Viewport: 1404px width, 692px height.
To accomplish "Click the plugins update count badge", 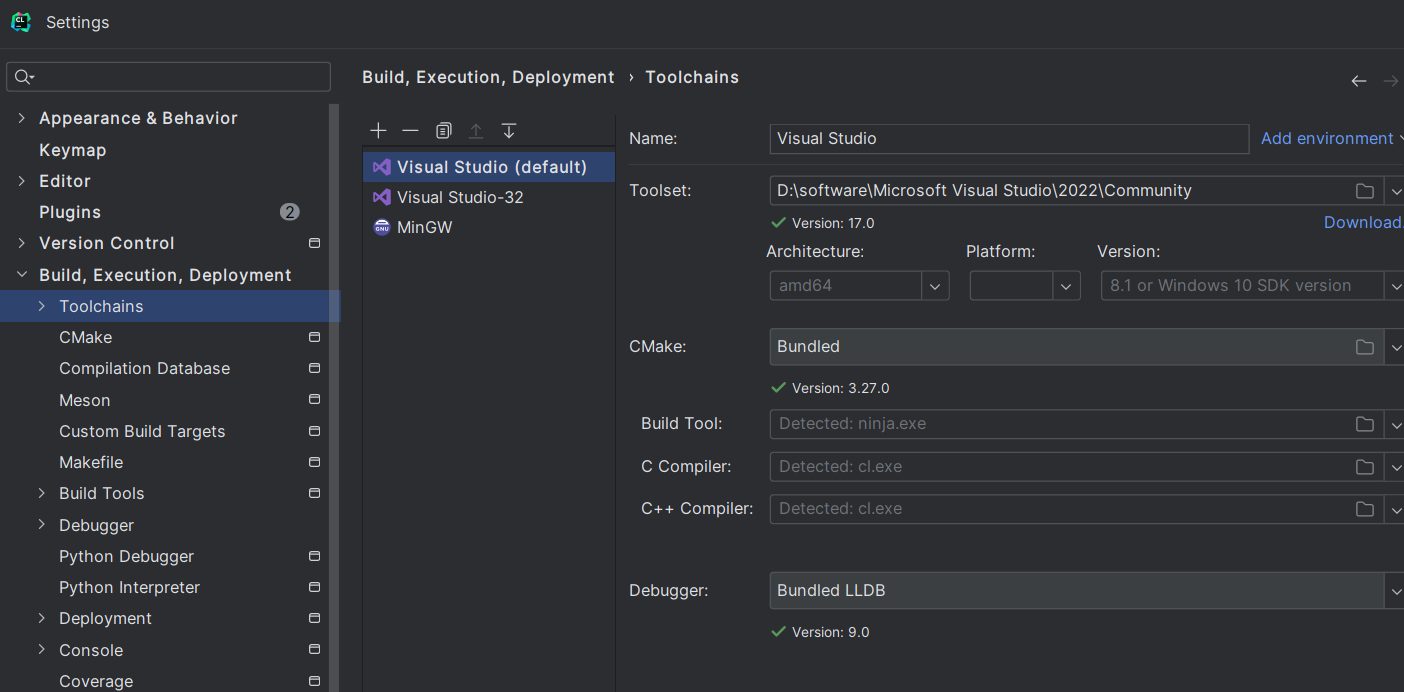I will (290, 212).
